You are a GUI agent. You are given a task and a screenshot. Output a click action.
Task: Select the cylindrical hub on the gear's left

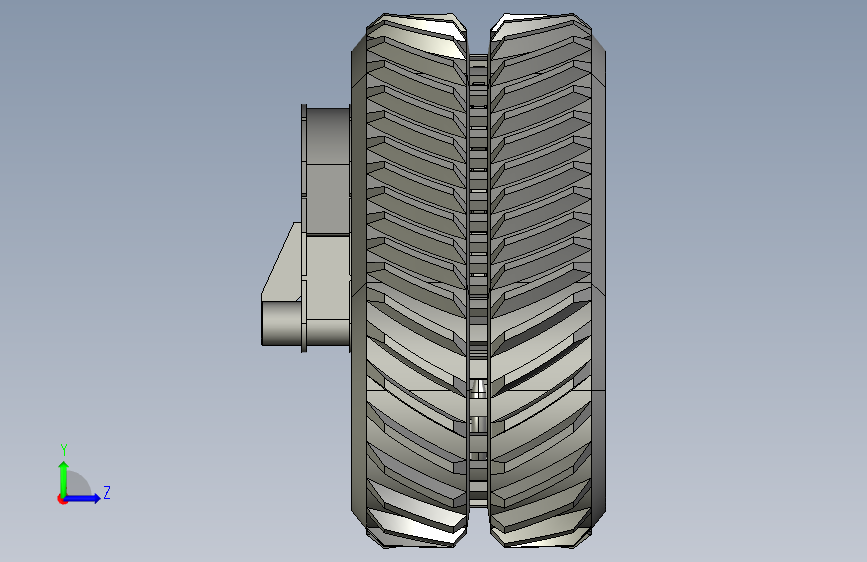click(326, 228)
